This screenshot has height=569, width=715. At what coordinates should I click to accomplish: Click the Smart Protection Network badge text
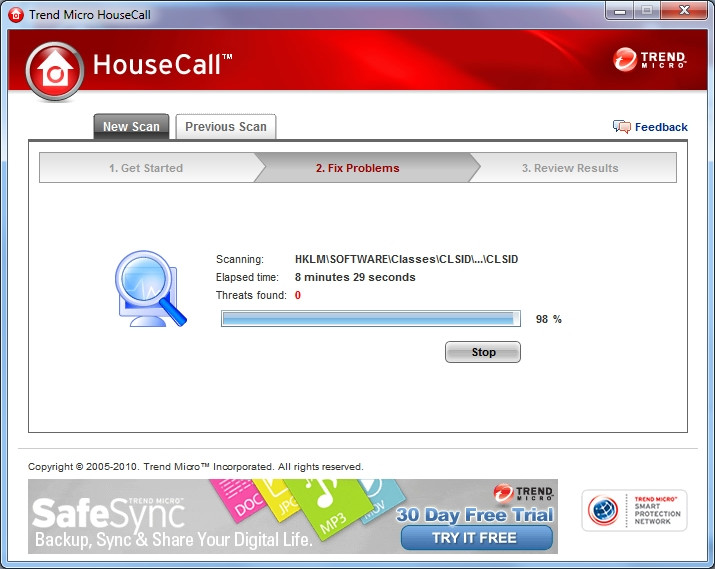click(x=657, y=510)
